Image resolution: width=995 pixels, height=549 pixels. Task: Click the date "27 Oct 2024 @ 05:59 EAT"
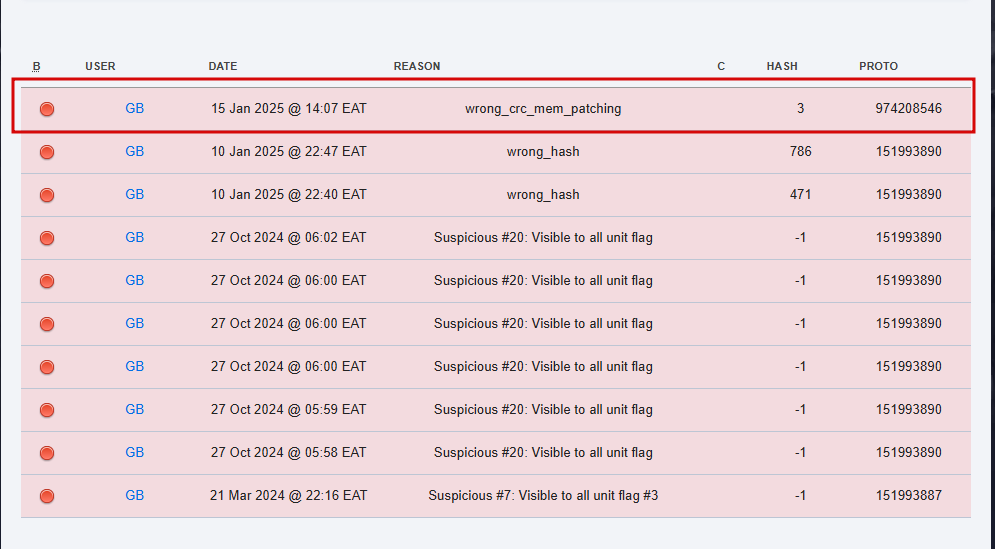pos(289,409)
